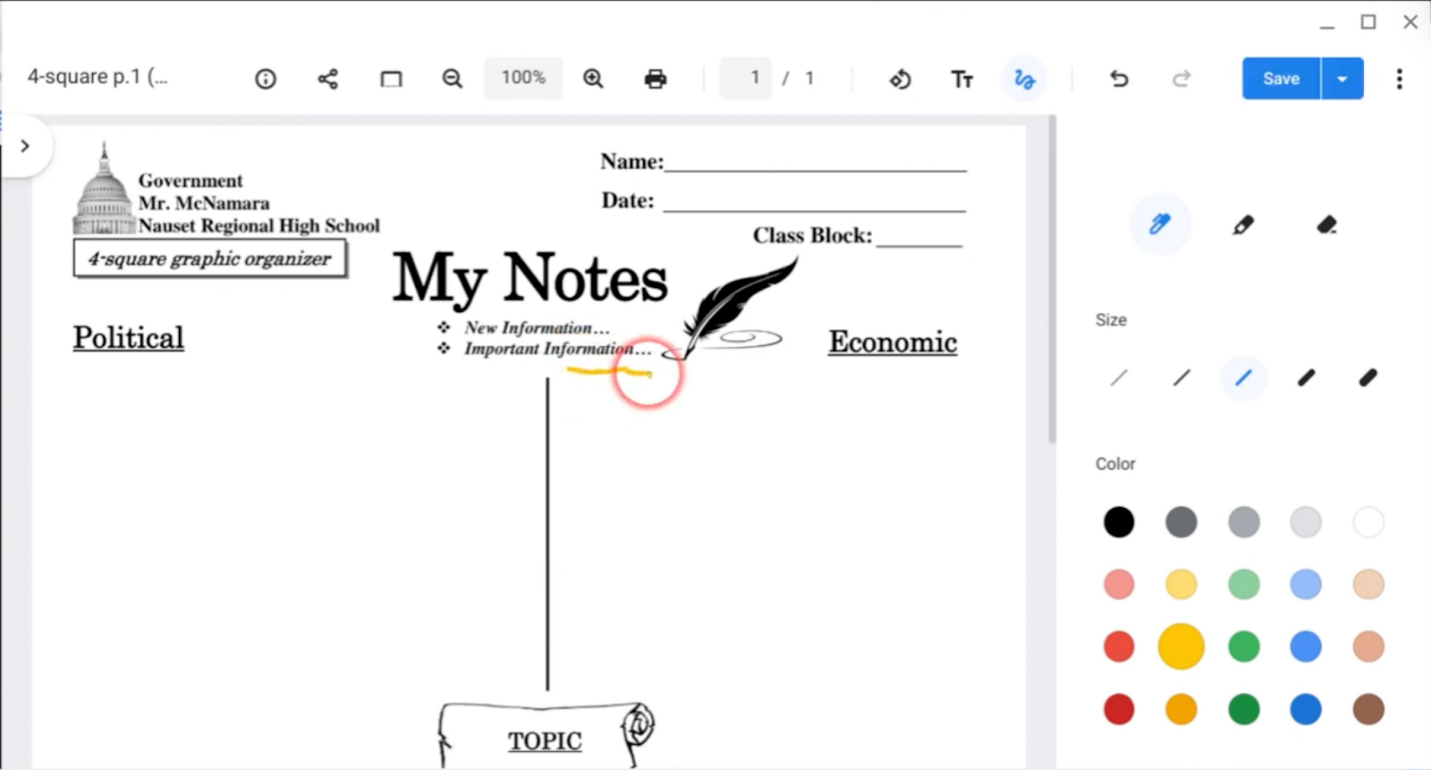The height and width of the screenshot is (770, 1431).
Task: Pick the red pen color swatch
Action: 1118,646
